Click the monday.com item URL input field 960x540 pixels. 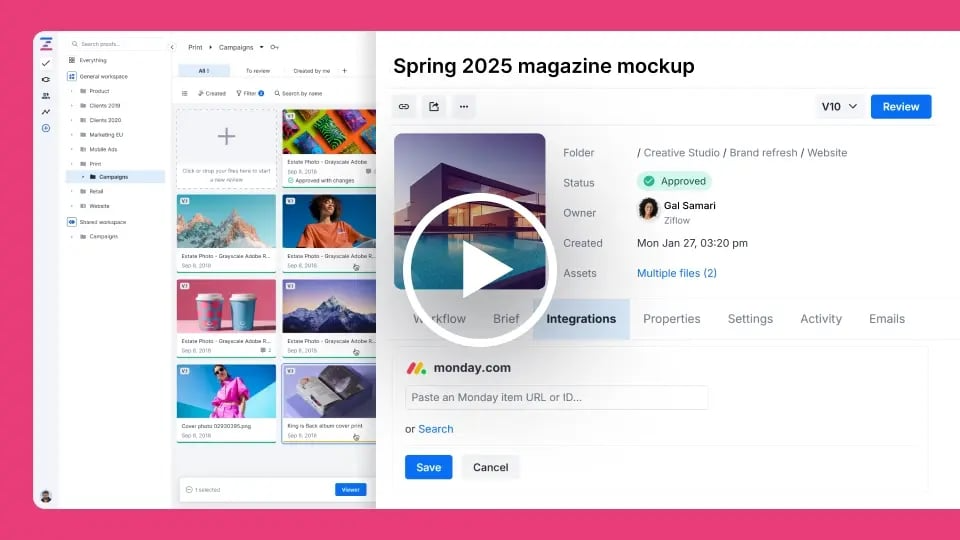pos(556,397)
